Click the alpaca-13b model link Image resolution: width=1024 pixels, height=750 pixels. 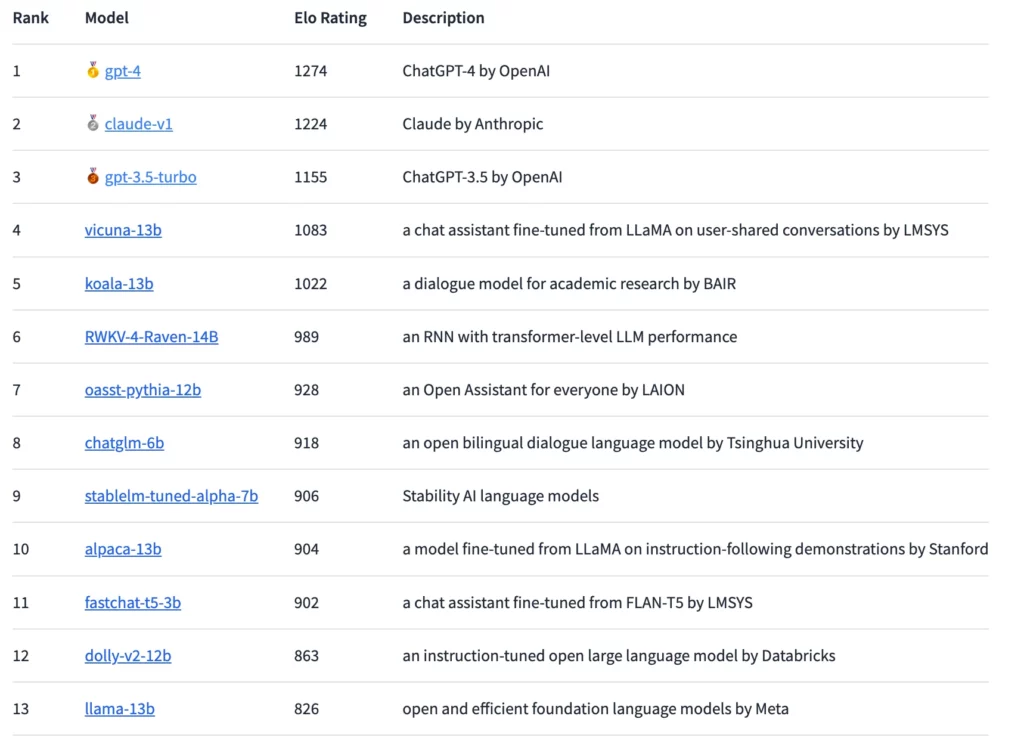[x=123, y=549]
